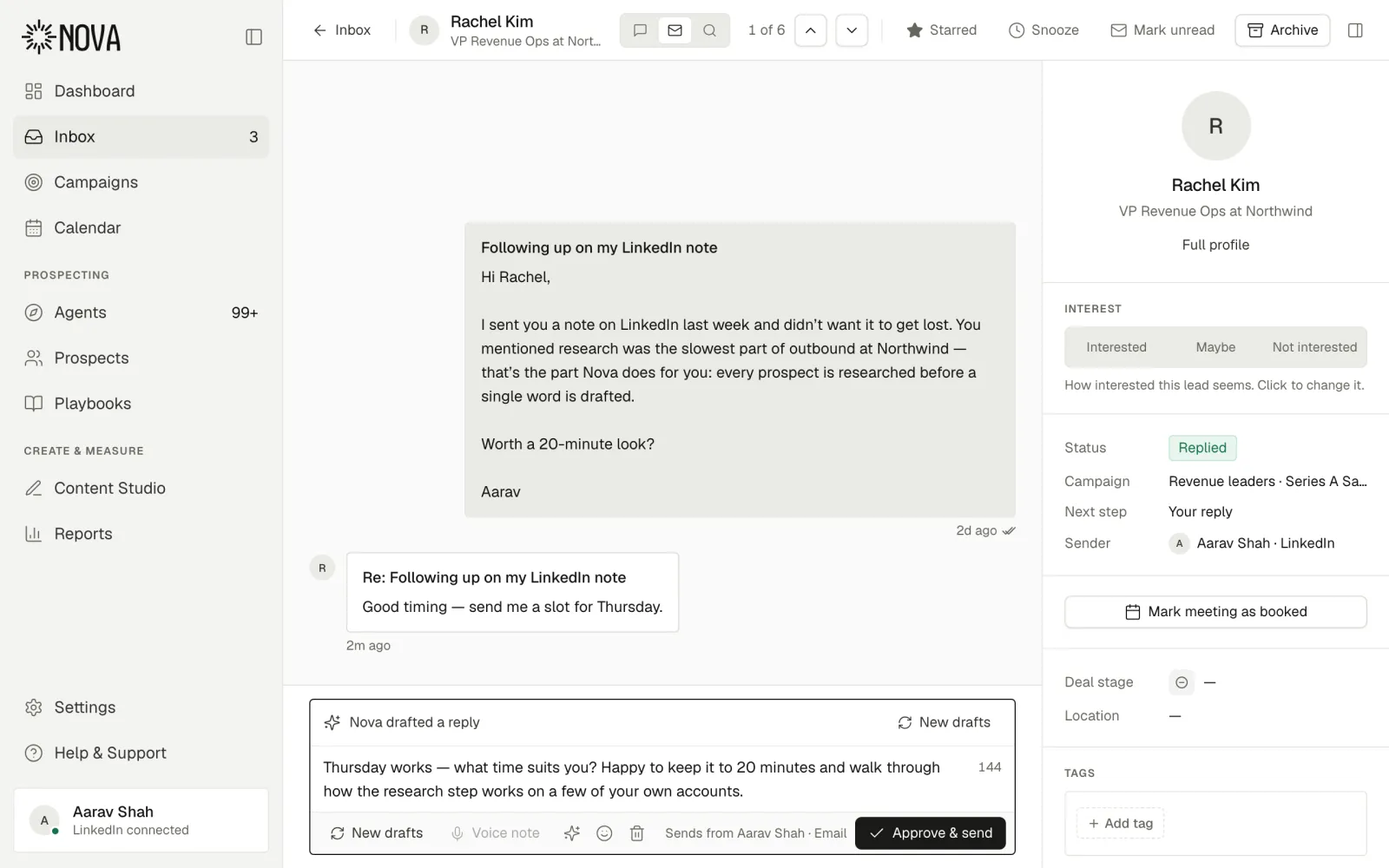
Task: Open Content Studio
Action: [141, 488]
